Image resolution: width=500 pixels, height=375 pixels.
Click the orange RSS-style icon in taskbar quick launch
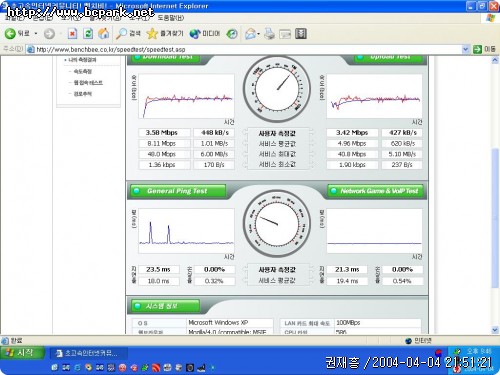(156, 368)
